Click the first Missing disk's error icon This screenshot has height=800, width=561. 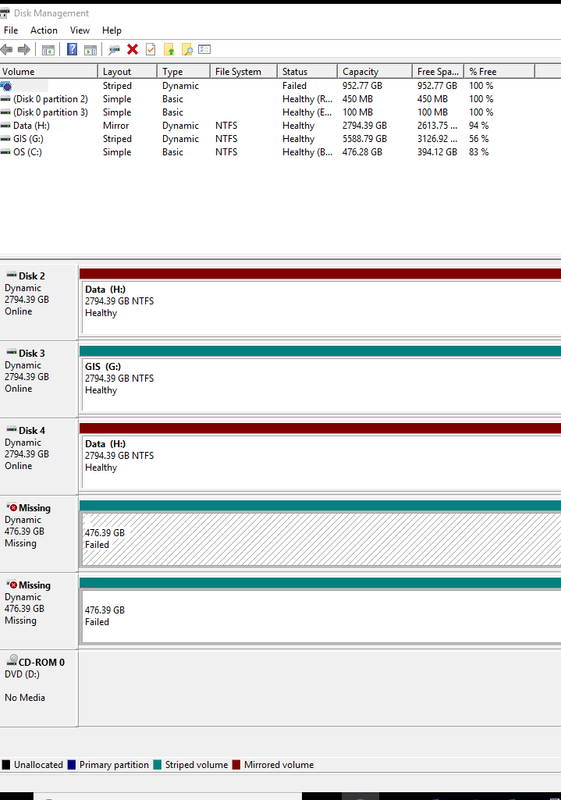pyautogui.click(x=13, y=508)
